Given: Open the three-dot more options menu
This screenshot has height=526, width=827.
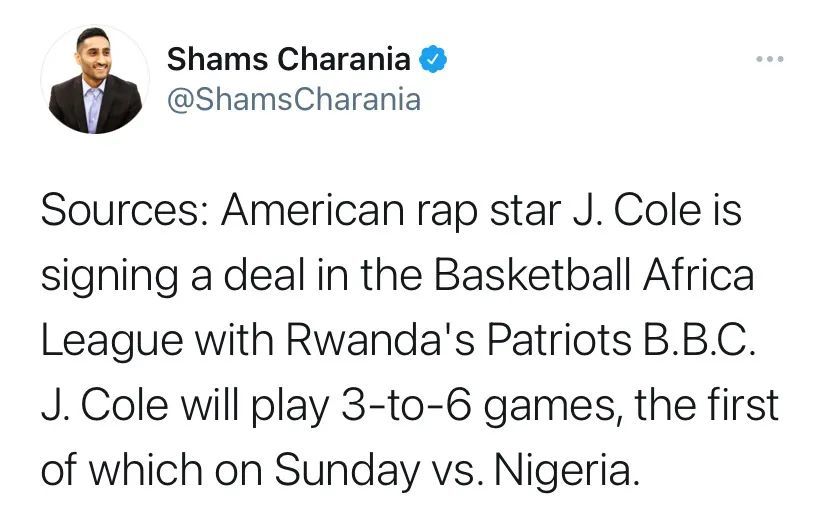Looking at the screenshot, I should 770,59.
